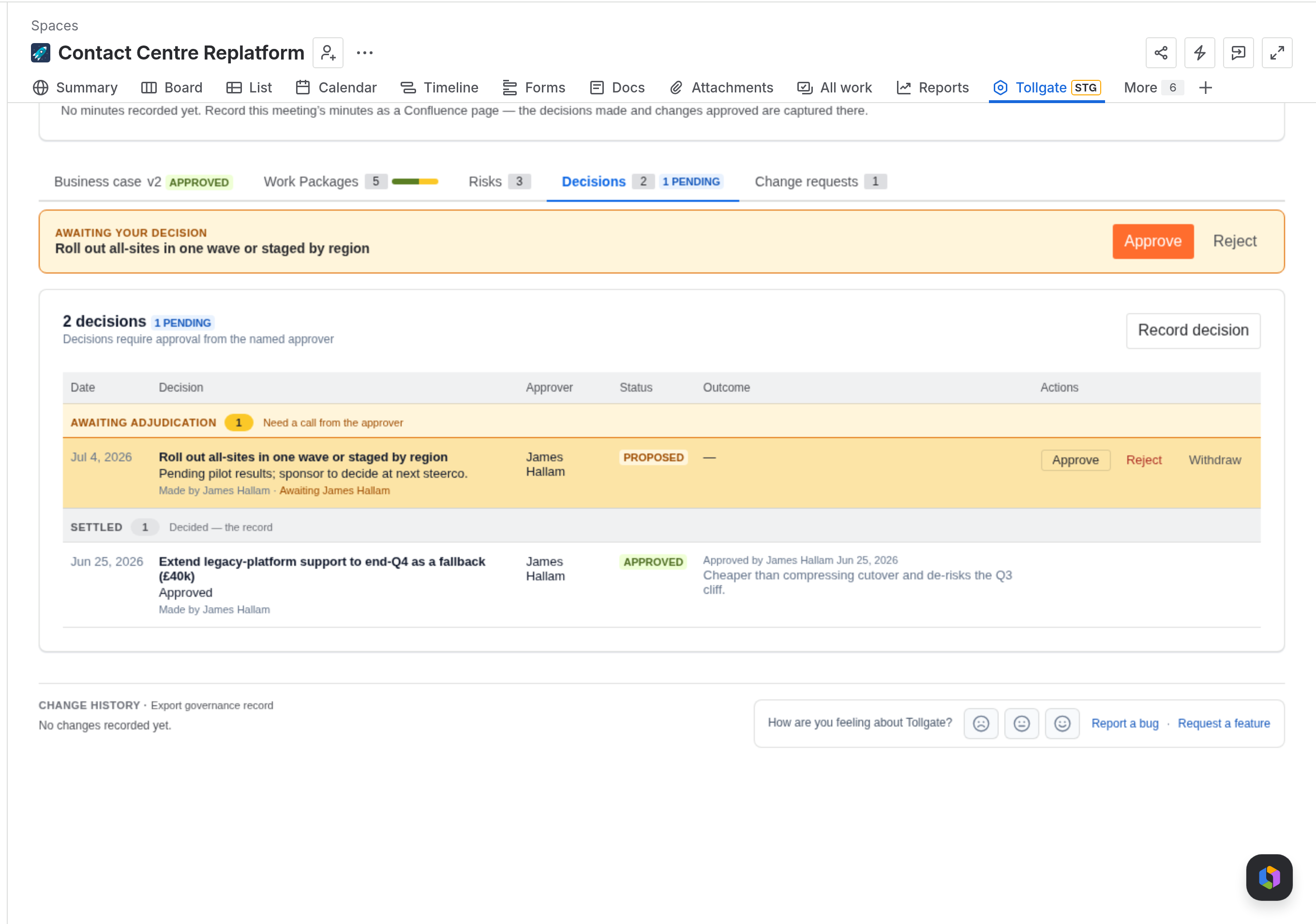The width and height of the screenshot is (1316, 924).
Task: Open the Business case v2 Approved tab
Action: [143, 182]
